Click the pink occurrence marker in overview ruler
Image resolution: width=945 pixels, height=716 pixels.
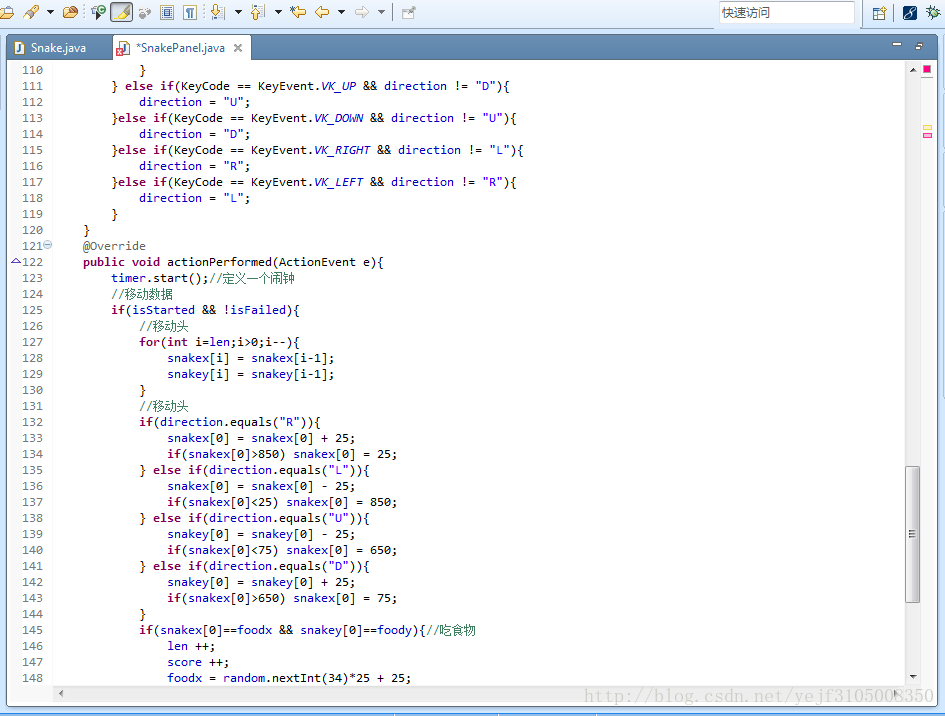pyautogui.click(x=928, y=135)
